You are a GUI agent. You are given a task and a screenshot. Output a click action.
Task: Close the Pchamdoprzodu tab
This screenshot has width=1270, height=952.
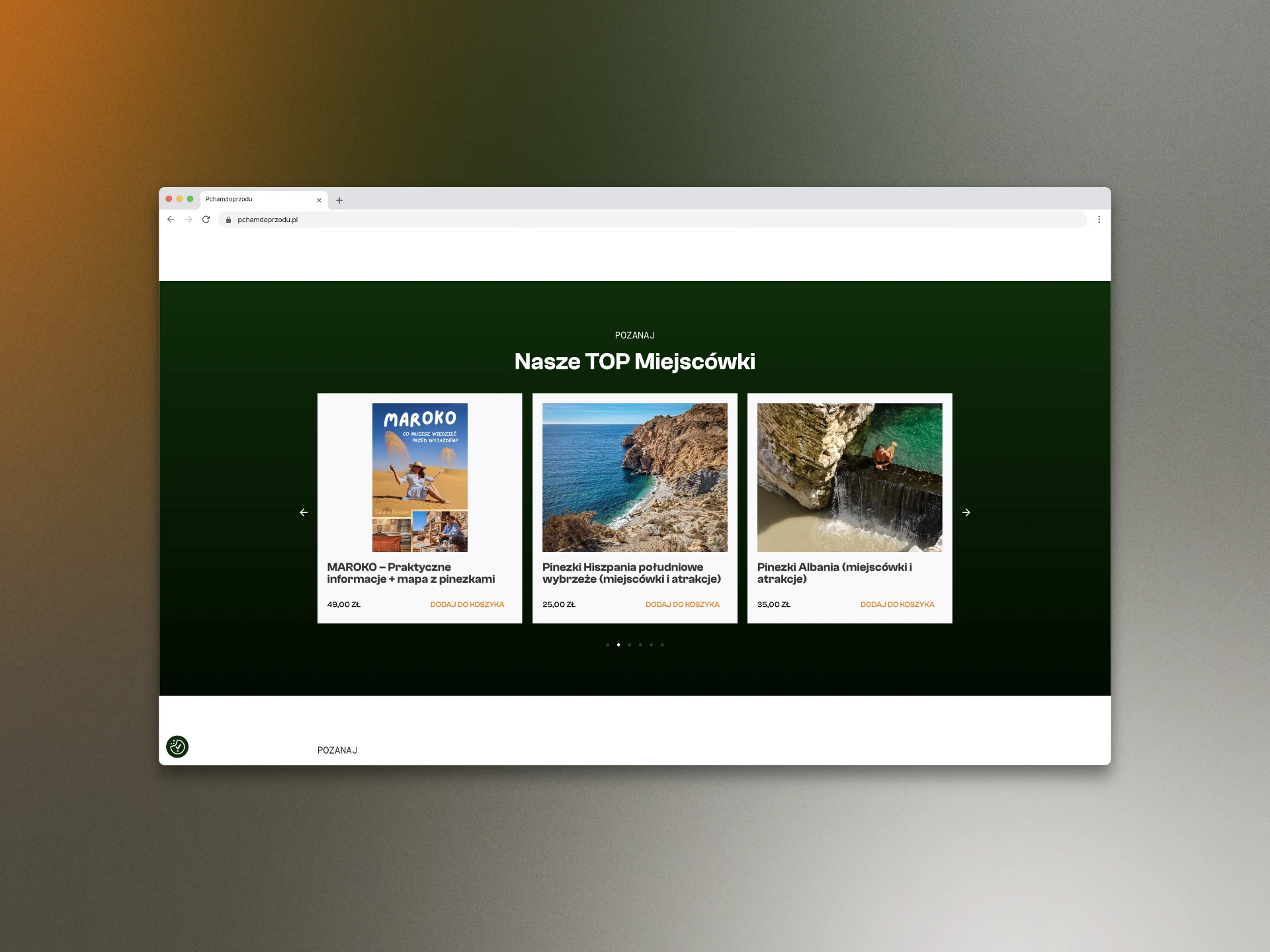click(x=319, y=200)
